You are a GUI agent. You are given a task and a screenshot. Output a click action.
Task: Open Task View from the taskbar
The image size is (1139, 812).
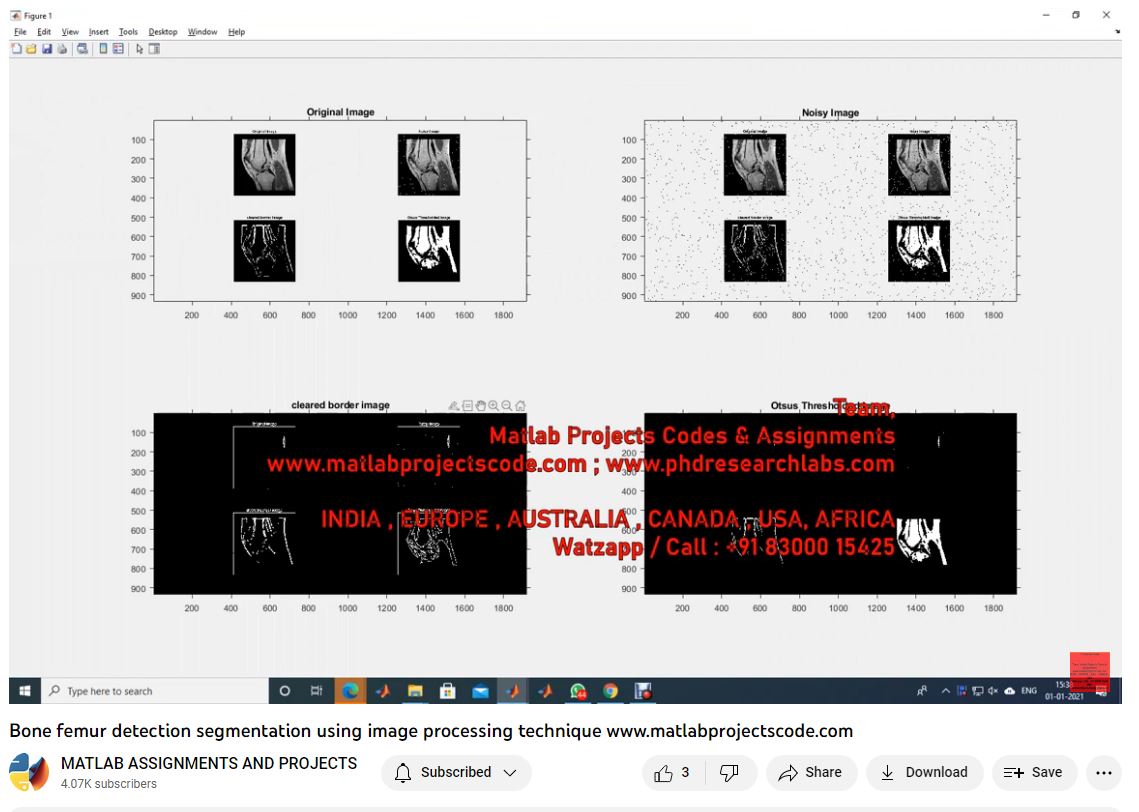pos(317,691)
